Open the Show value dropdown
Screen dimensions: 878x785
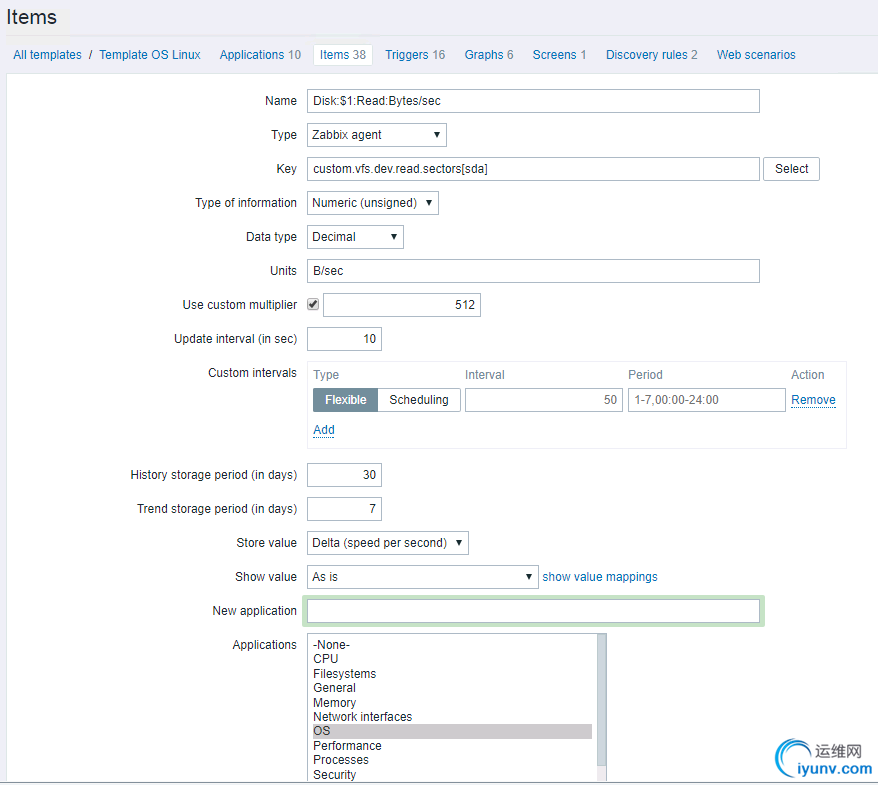(x=423, y=577)
